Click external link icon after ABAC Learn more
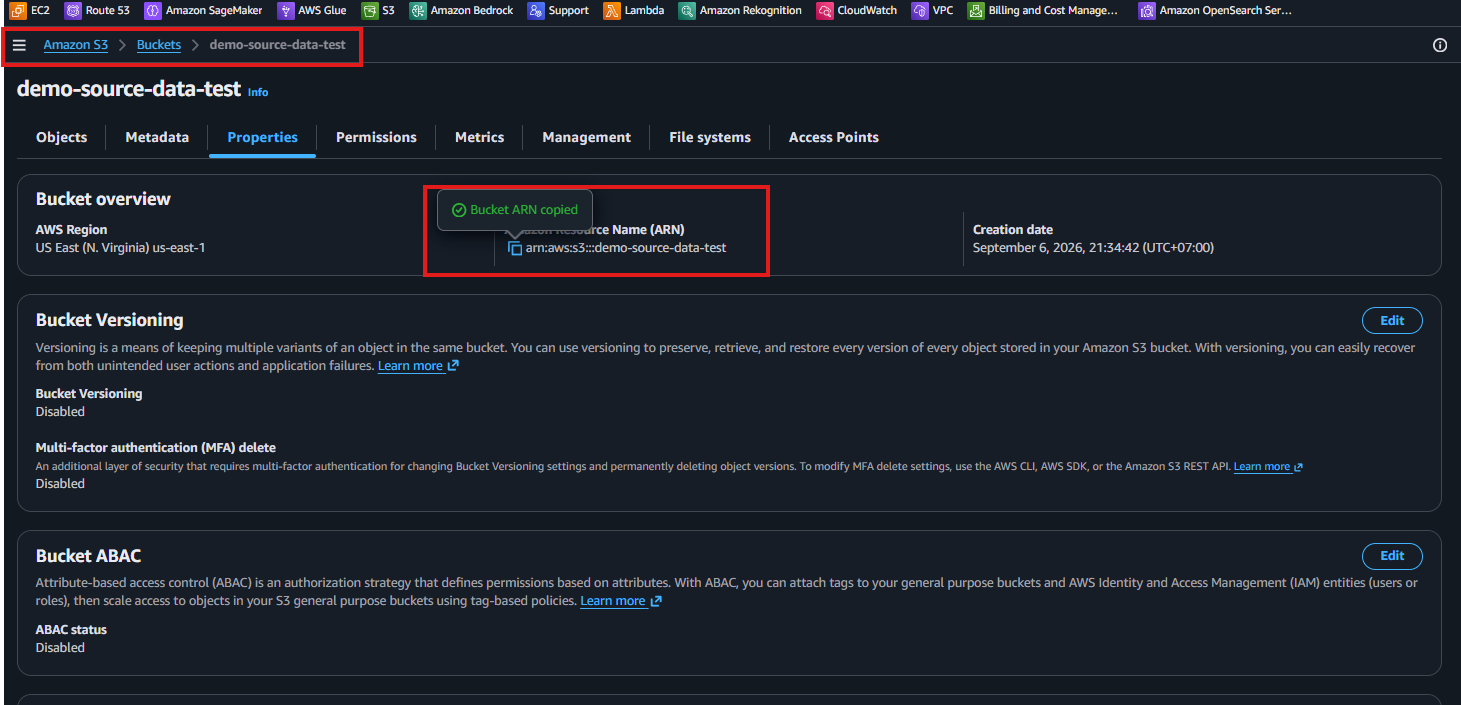The image size is (1461, 705). point(656,601)
